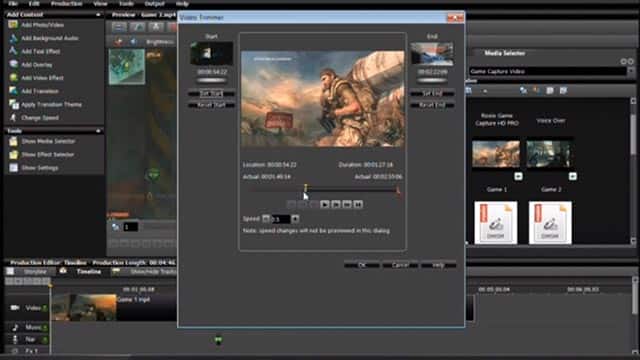Click the Add Photo/Video icon

13,24
